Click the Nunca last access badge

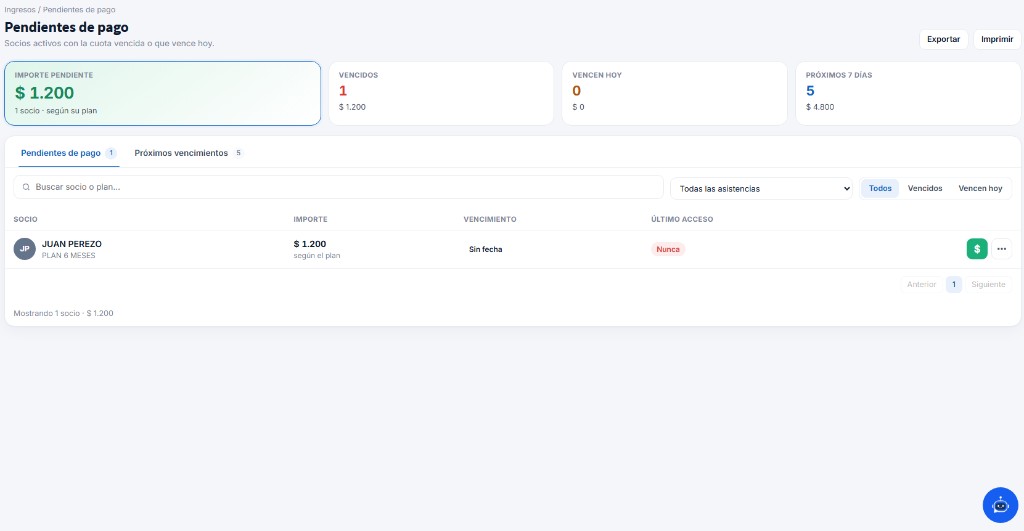pos(667,249)
